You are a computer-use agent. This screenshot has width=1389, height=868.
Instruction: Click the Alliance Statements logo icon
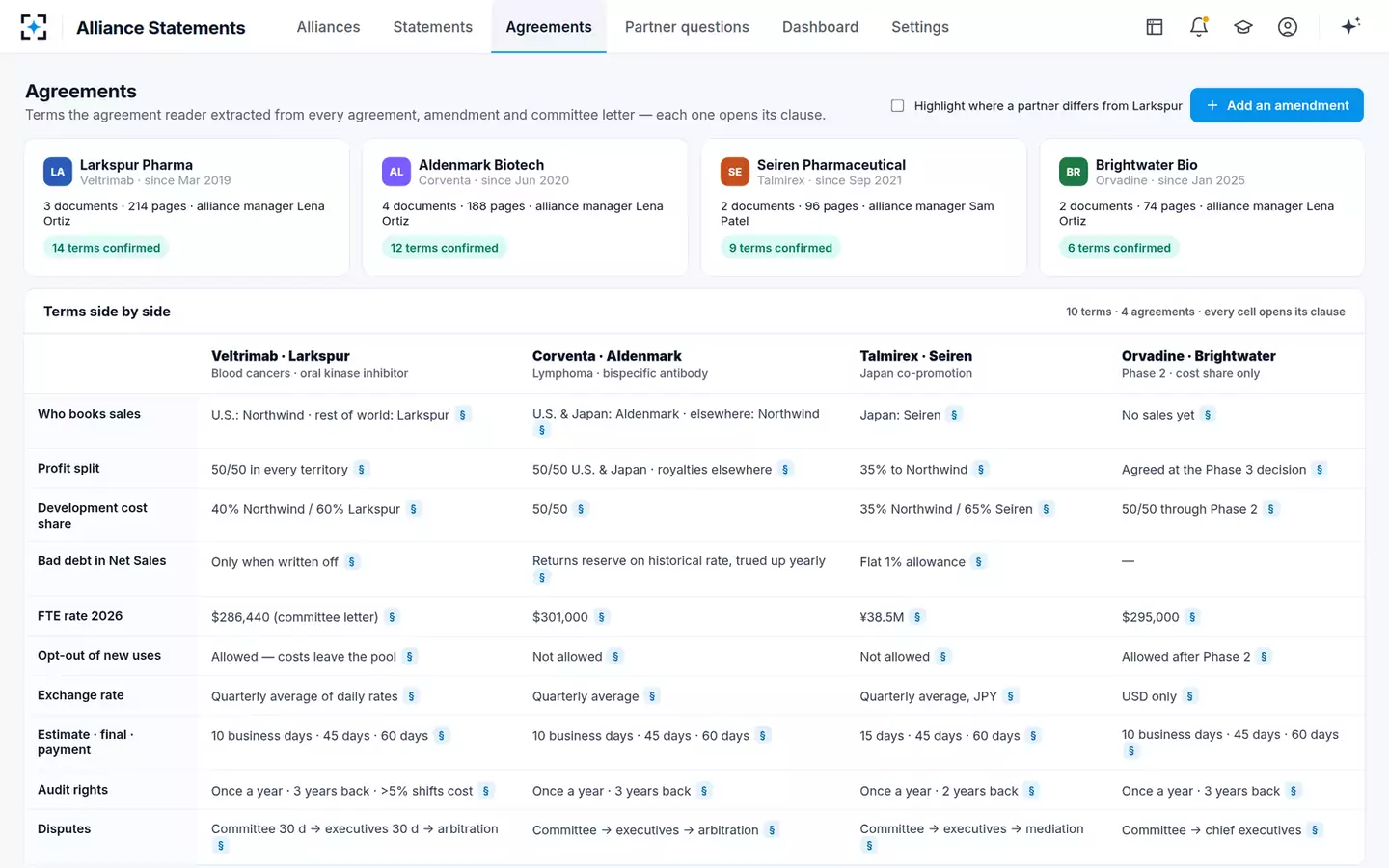coord(34,27)
